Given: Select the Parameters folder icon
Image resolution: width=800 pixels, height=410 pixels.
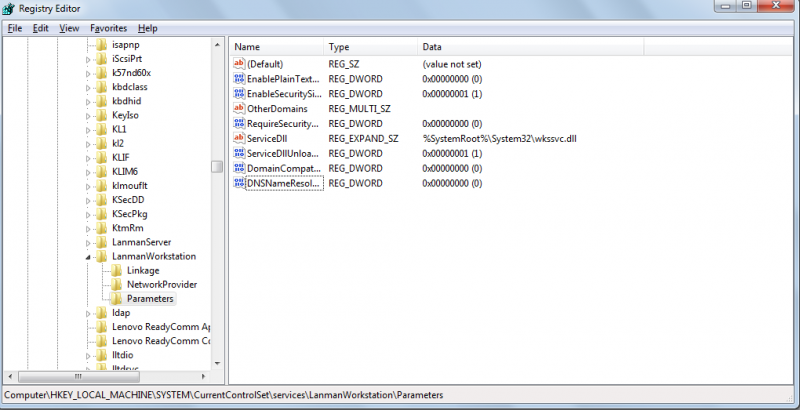Looking at the screenshot, I should [117, 298].
